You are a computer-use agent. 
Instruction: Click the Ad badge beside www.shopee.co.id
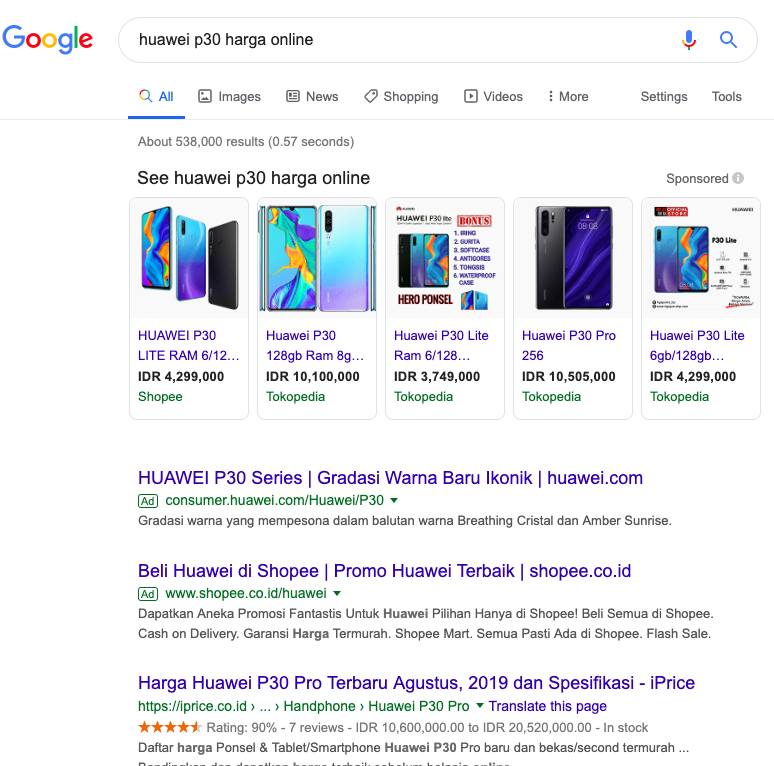click(x=148, y=594)
